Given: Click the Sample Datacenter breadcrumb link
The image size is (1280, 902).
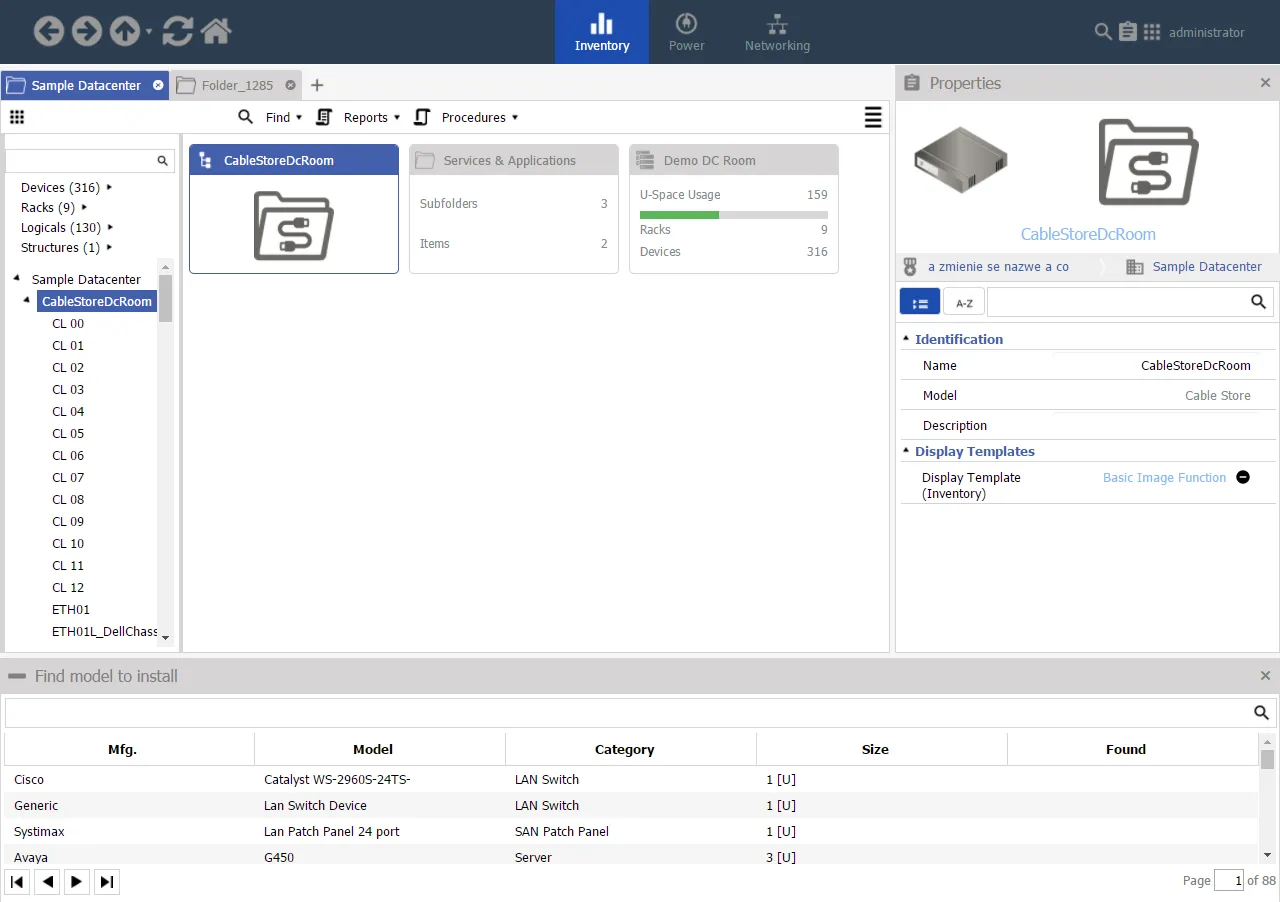Looking at the screenshot, I should pos(1206,267).
